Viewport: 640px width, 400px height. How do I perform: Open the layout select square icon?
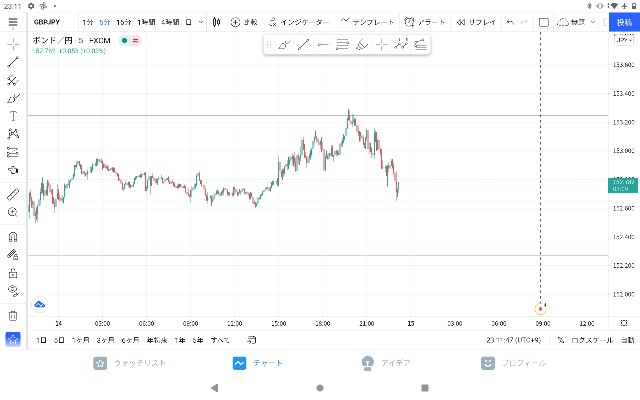click(x=544, y=22)
